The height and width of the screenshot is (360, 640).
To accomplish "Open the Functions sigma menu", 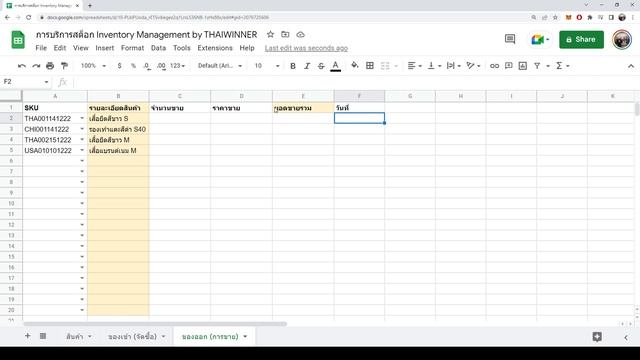I will click(x=562, y=66).
